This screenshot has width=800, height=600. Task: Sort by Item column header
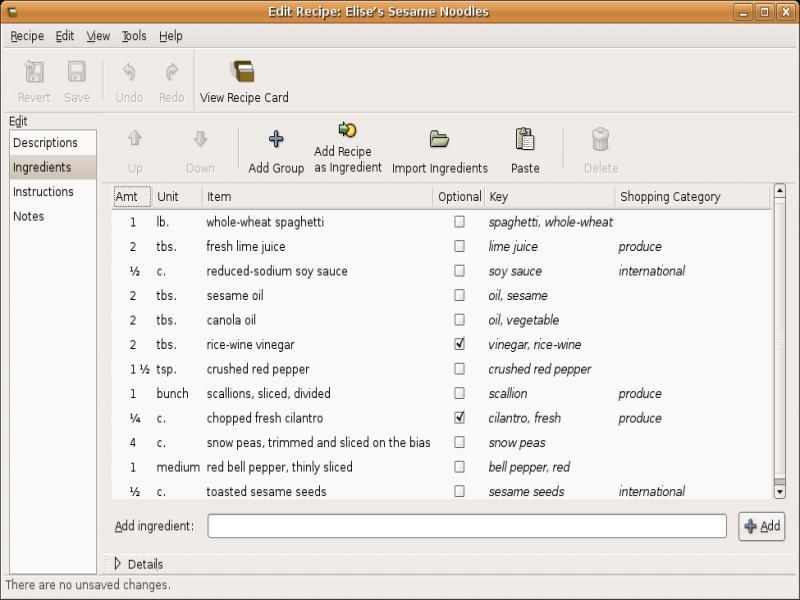coord(318,197)
